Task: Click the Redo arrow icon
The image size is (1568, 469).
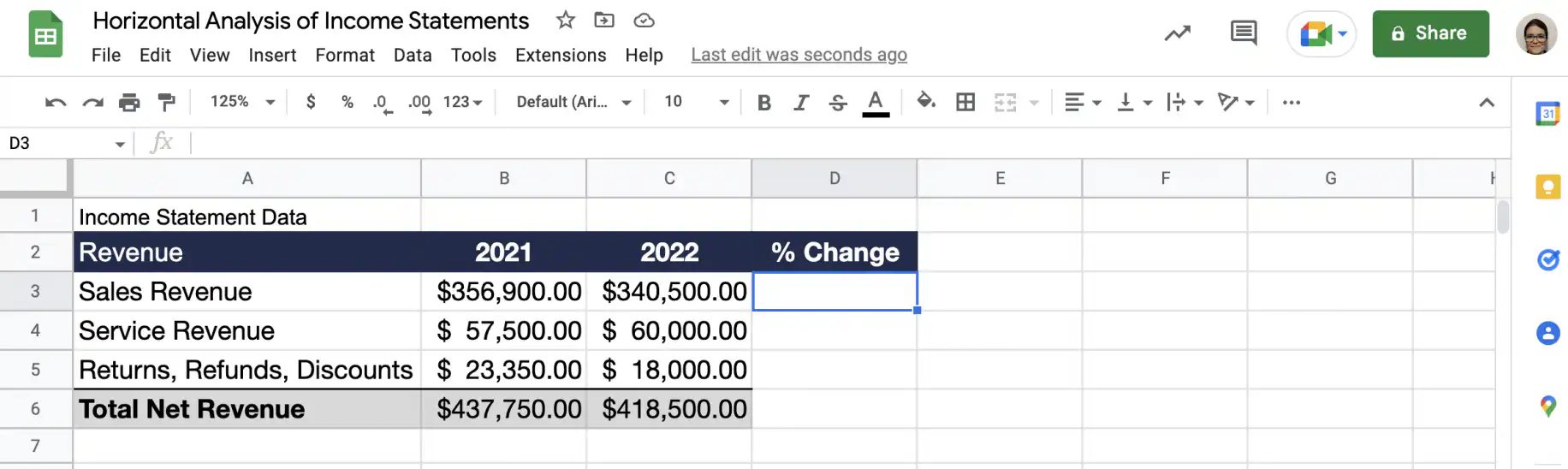Action: coord(92,103)
